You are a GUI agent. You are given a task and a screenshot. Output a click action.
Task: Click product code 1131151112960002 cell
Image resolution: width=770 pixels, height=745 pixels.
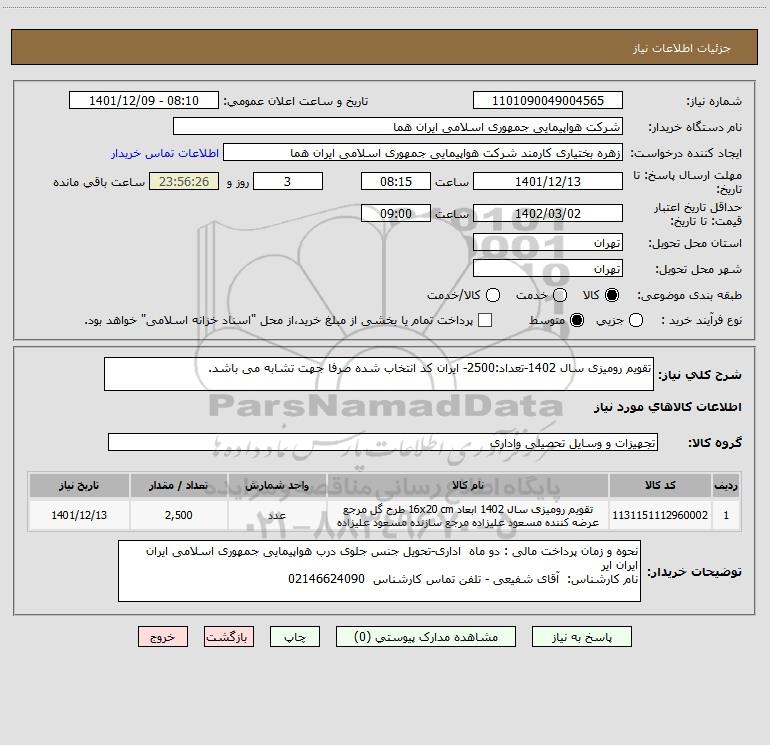[660, 515]
